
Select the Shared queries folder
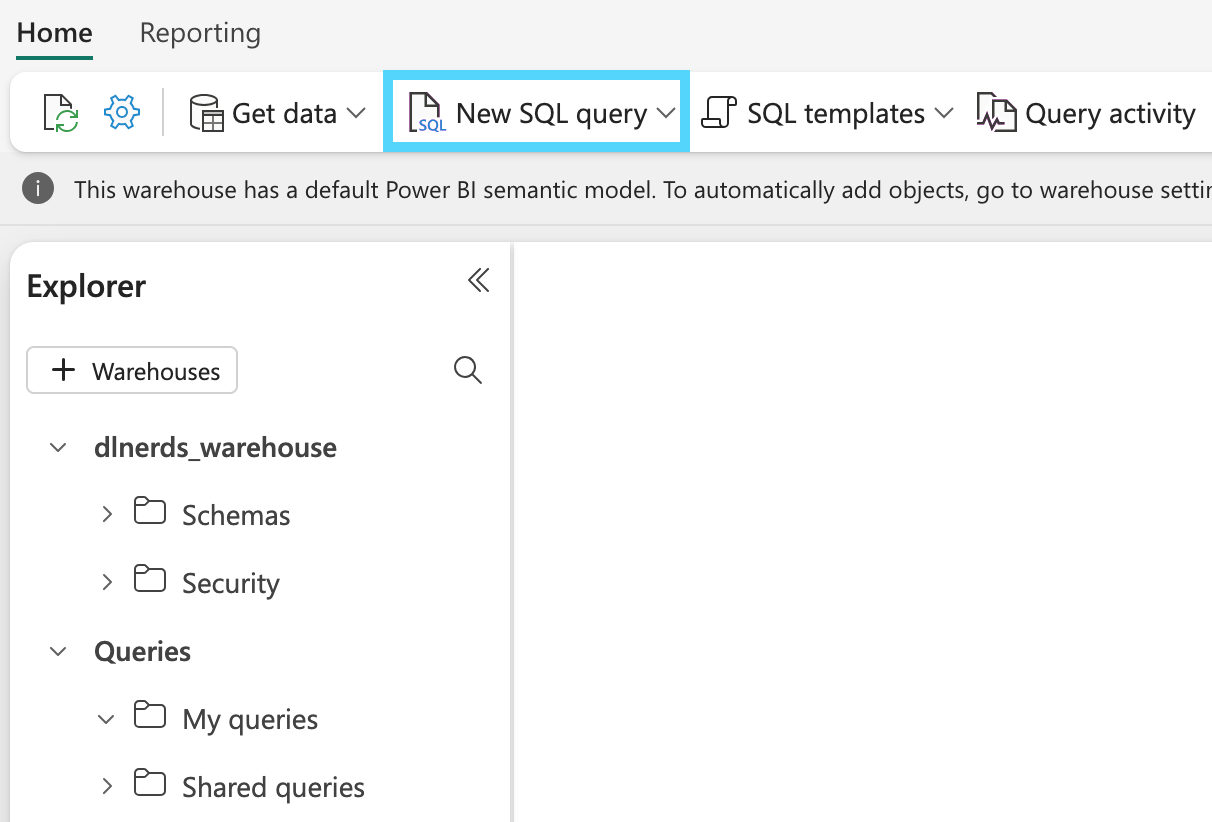(x=273, y=787)
